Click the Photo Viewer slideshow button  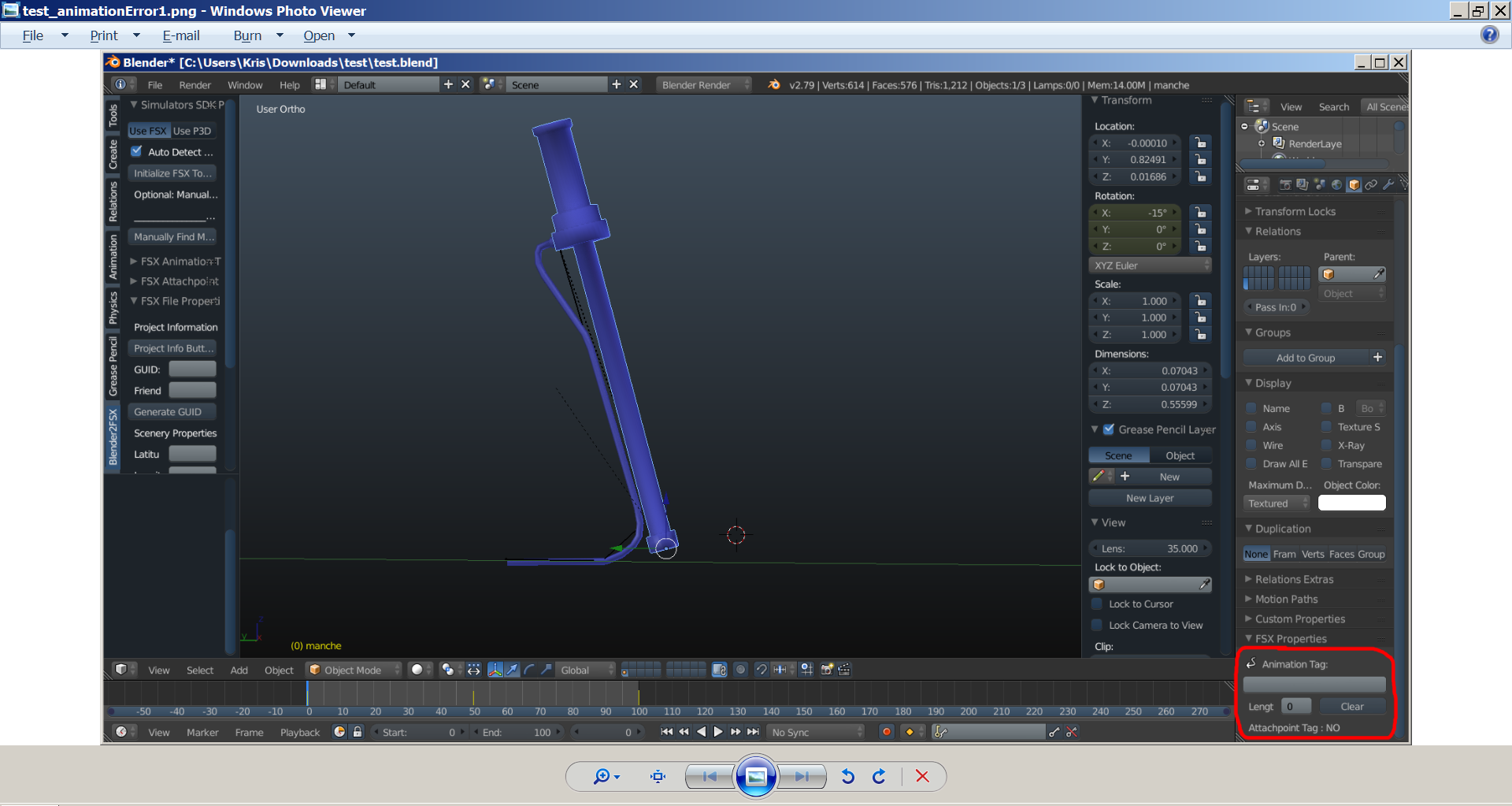(756, 777)
